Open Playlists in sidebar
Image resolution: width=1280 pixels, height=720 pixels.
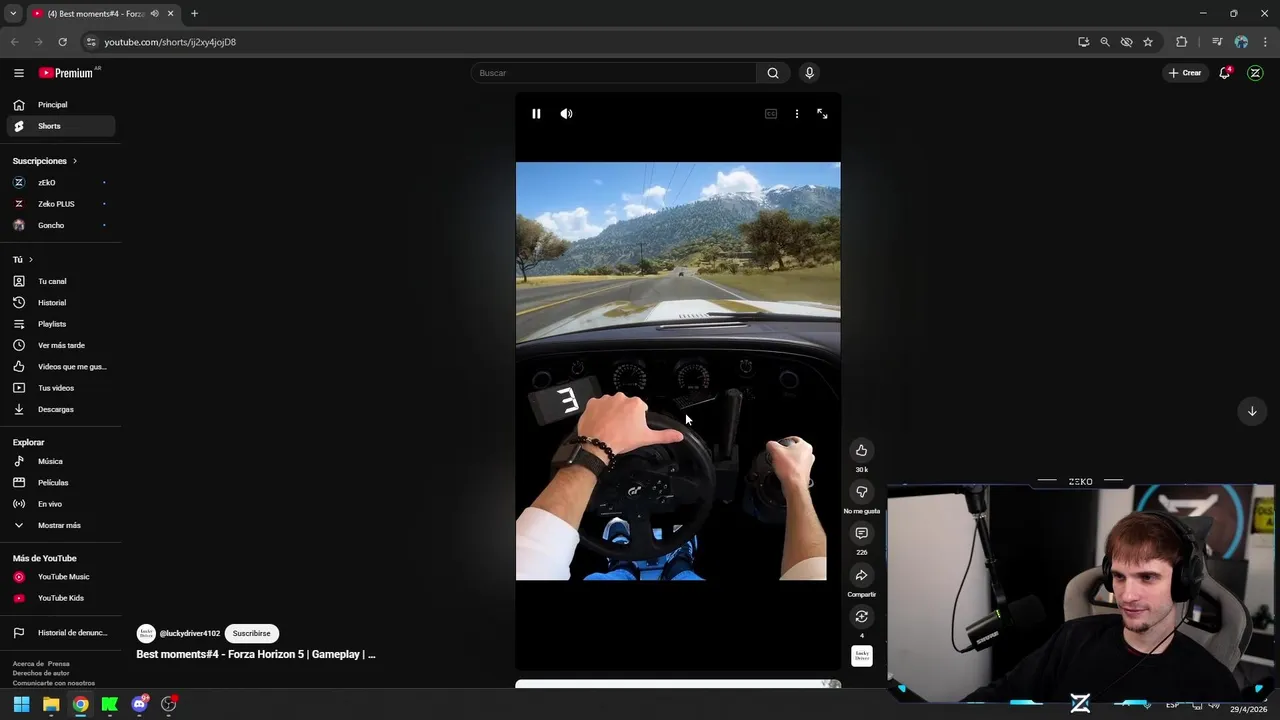(x=60, y=324)
